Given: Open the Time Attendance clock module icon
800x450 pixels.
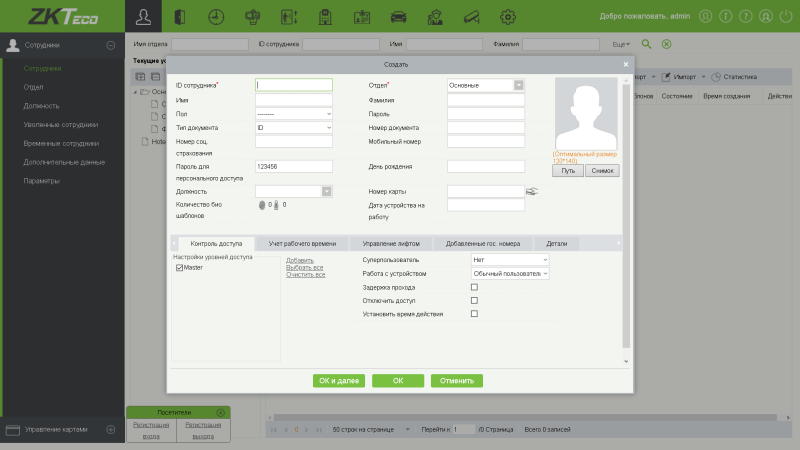Looking at the screenshot, I should click(216, 16).
